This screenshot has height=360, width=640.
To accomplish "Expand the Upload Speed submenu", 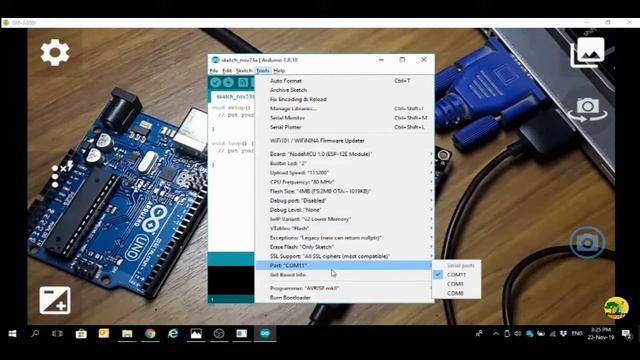I will coord(344,173).
